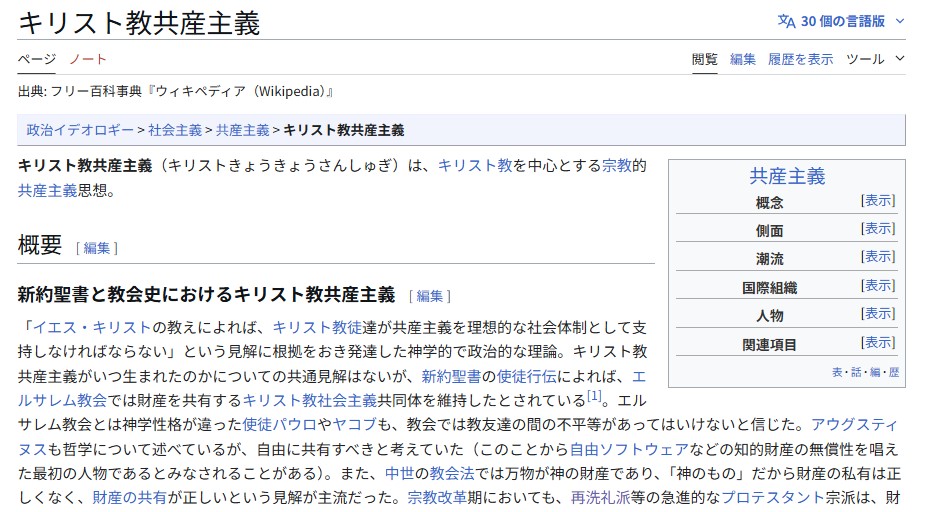Viewport: 939px width, 512px height.
Task: Click the 出典: フリー百科事典 subtitle
Action: click(x=175, y=92)
